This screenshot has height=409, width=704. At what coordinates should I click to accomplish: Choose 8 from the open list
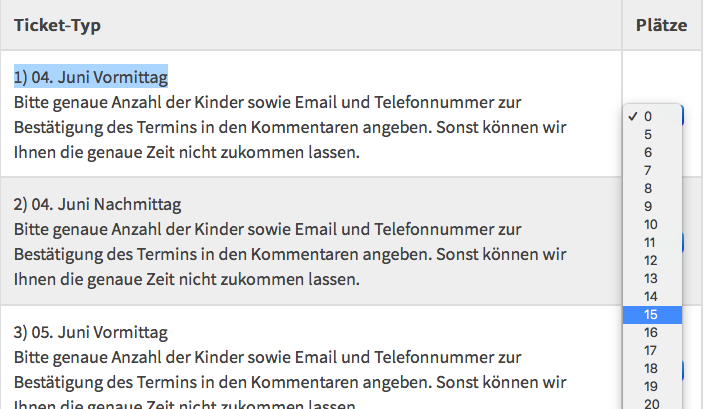coord(652,188)
